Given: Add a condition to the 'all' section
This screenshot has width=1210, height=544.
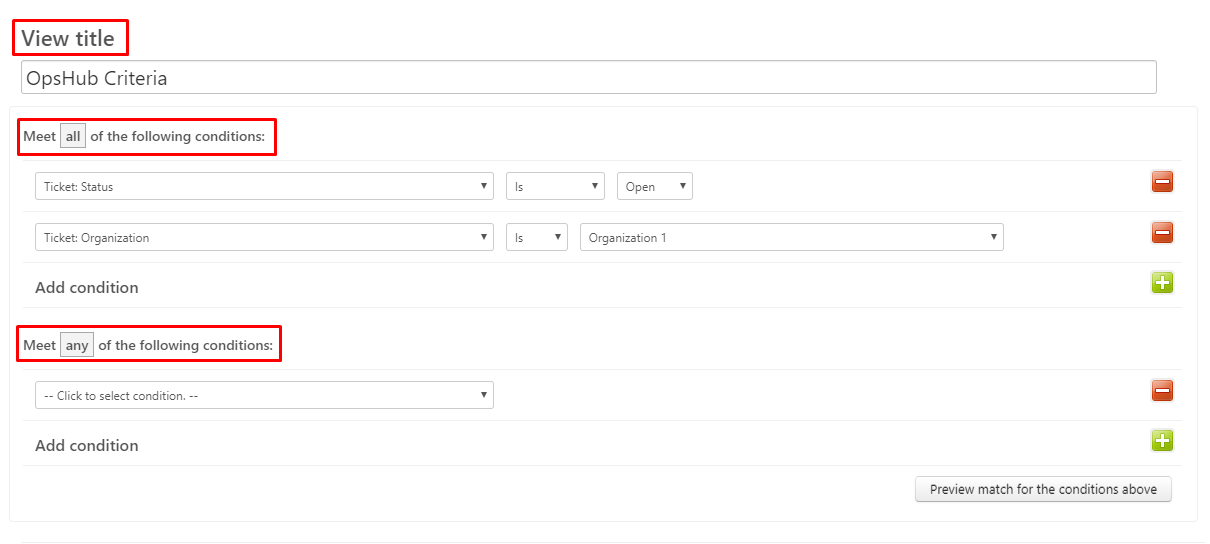Looking at the screenshot, I should click(x=1162, y=283).
